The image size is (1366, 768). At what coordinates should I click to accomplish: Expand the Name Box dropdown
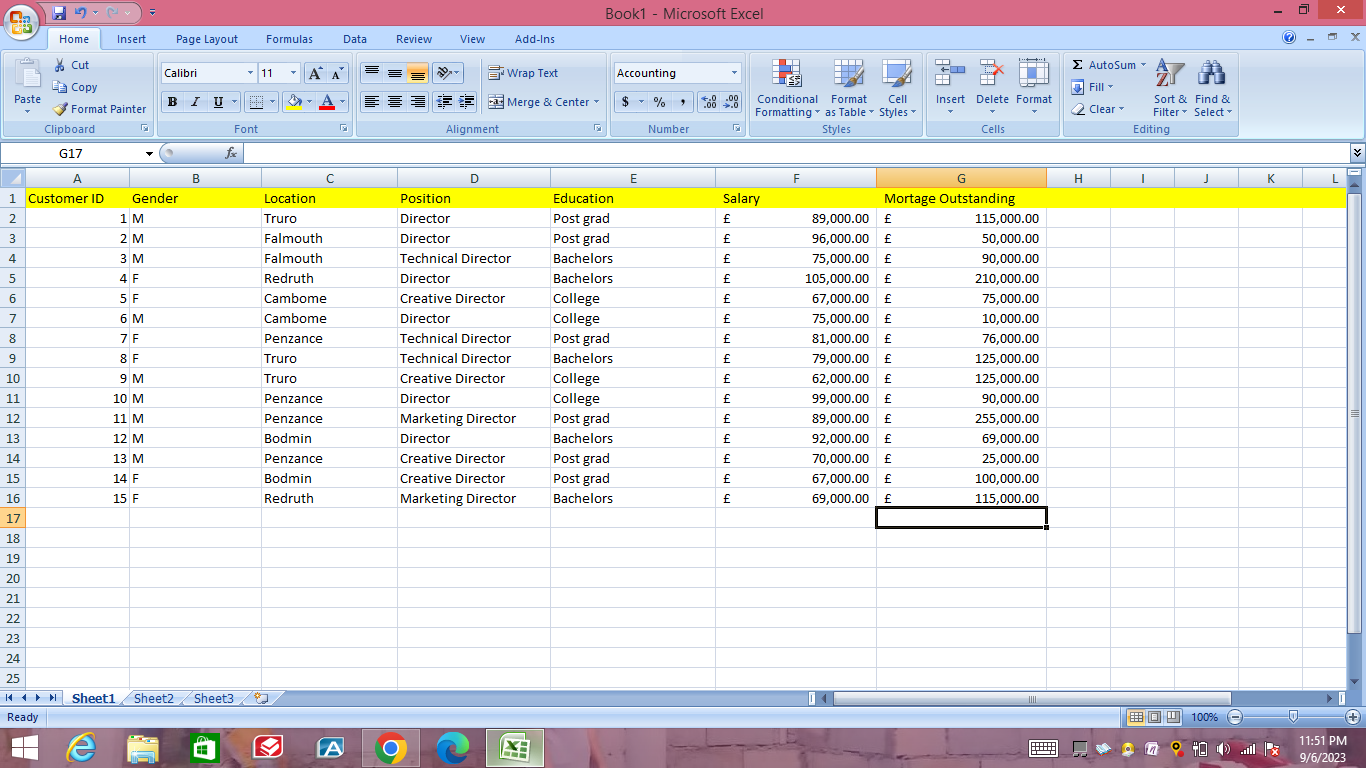(x=150, y=154)
